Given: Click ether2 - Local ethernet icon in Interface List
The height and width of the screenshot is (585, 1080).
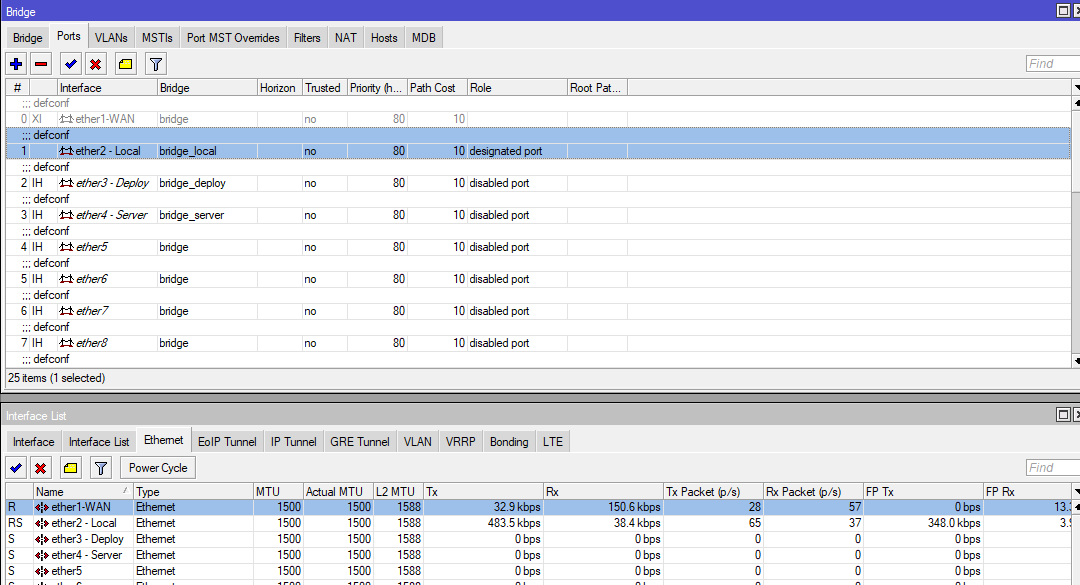Looking at the screenshot, I should coord(42,523).
